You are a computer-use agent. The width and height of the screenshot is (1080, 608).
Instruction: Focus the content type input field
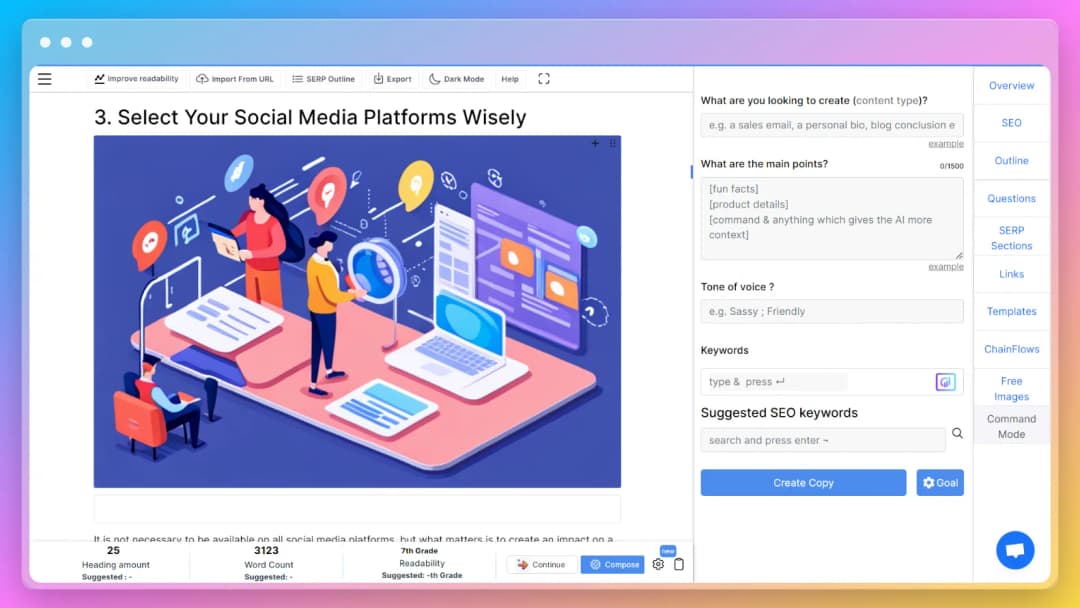(831, 125)
